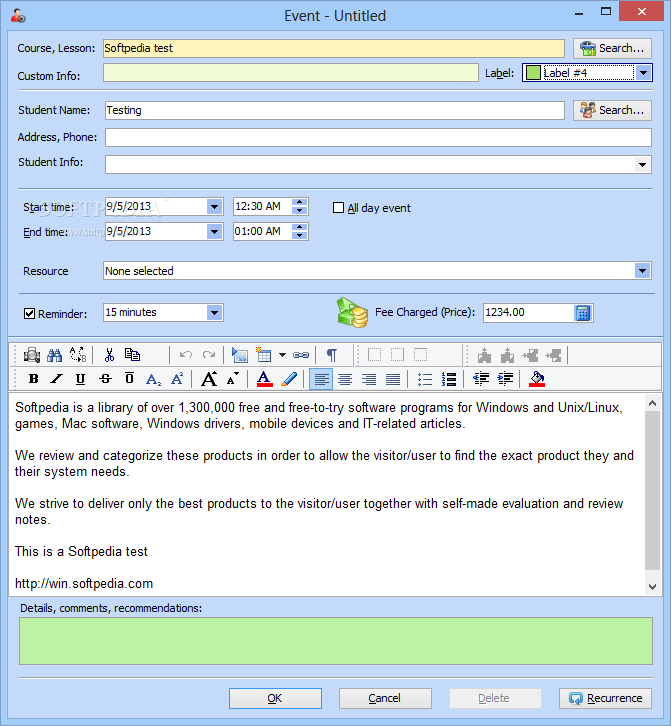
Task: Click the Course, Lesson field
Action: coord(333,48)
